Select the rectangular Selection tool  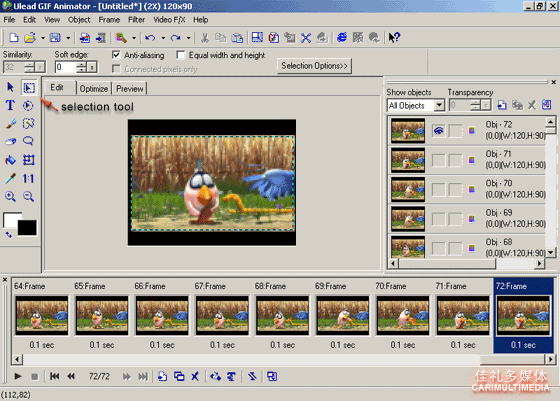[29, 87]
